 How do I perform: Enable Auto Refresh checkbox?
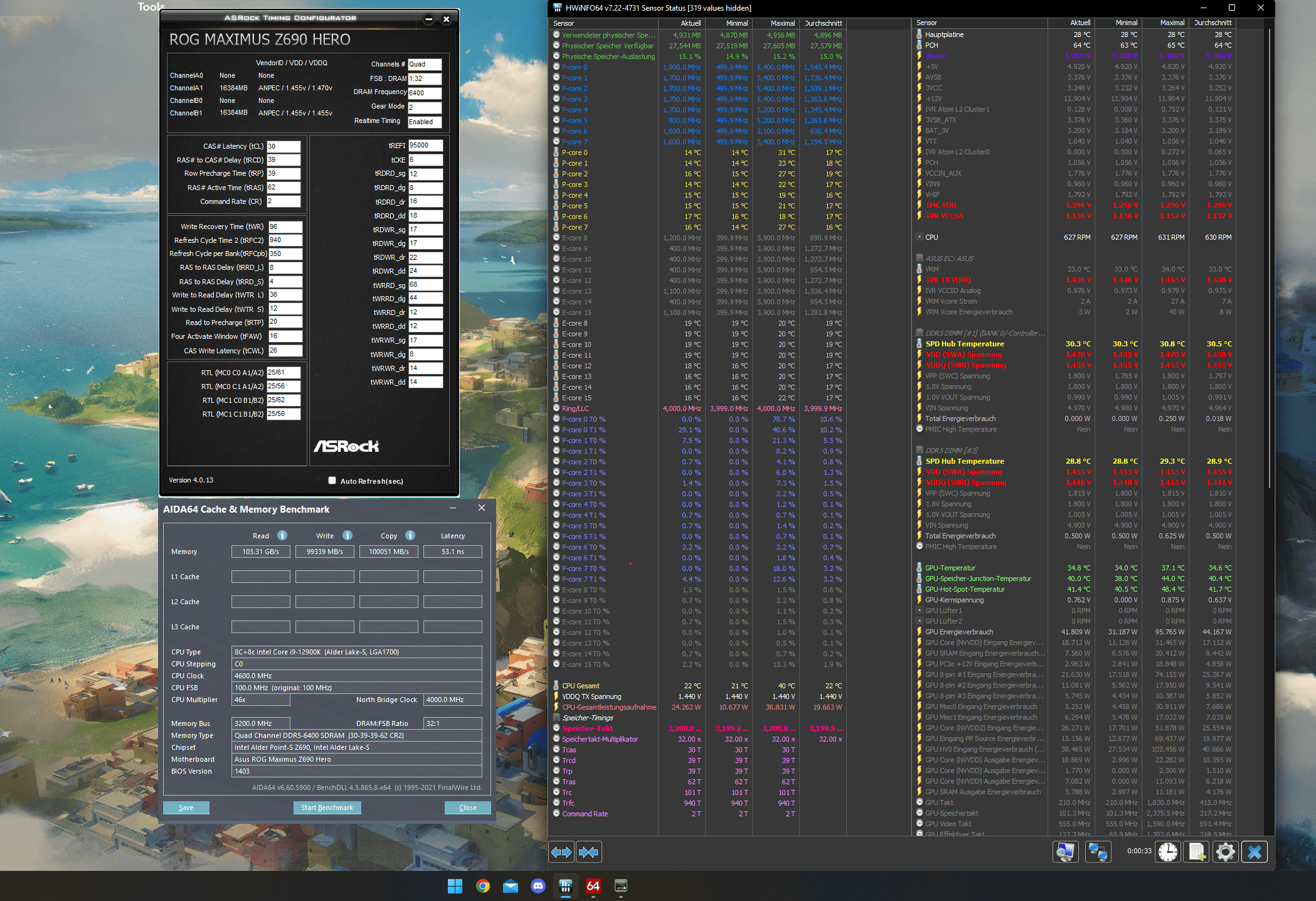(x=332, y=481)
